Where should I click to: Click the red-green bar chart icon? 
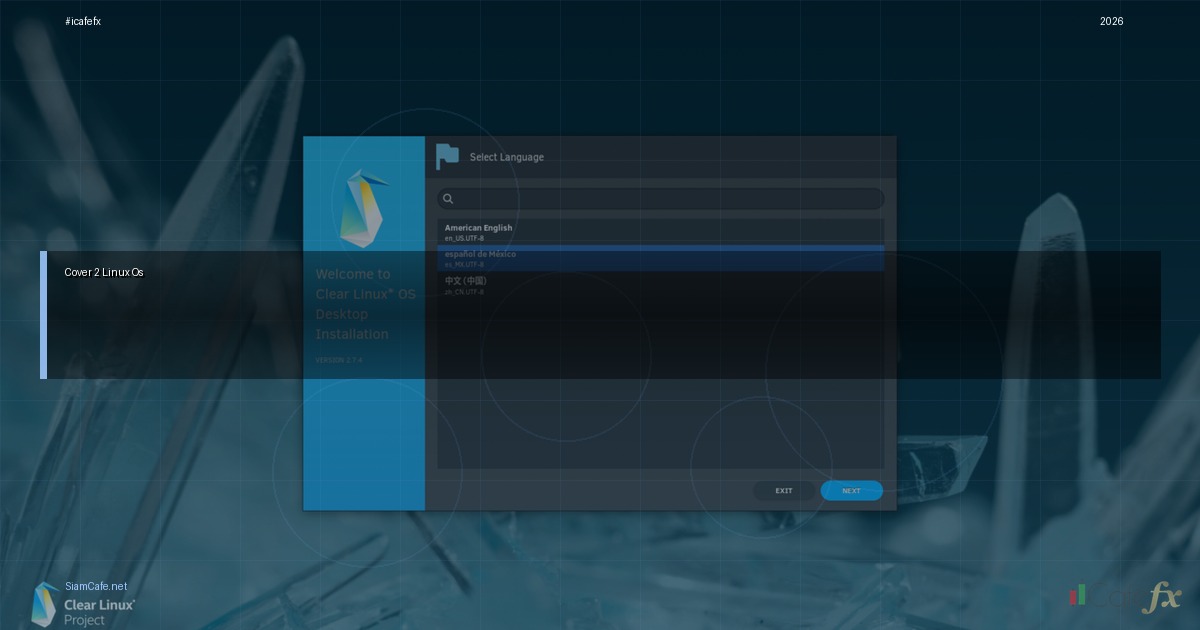[1077, 596]
